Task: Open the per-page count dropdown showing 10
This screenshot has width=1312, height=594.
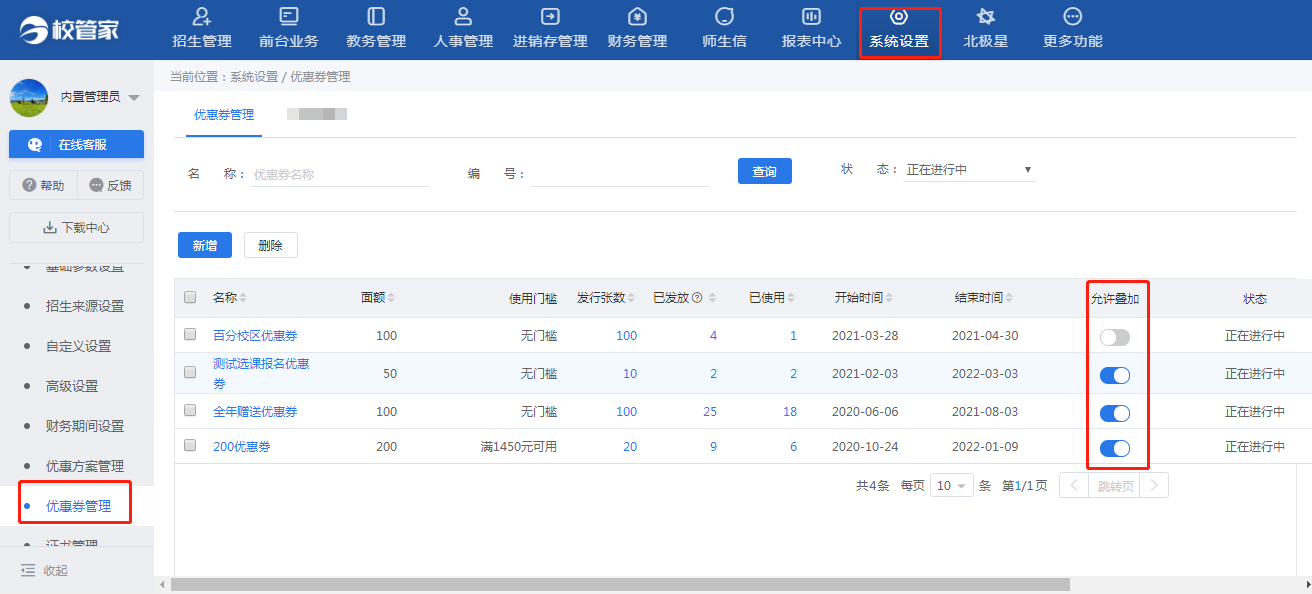Action: tap(952, 486)
